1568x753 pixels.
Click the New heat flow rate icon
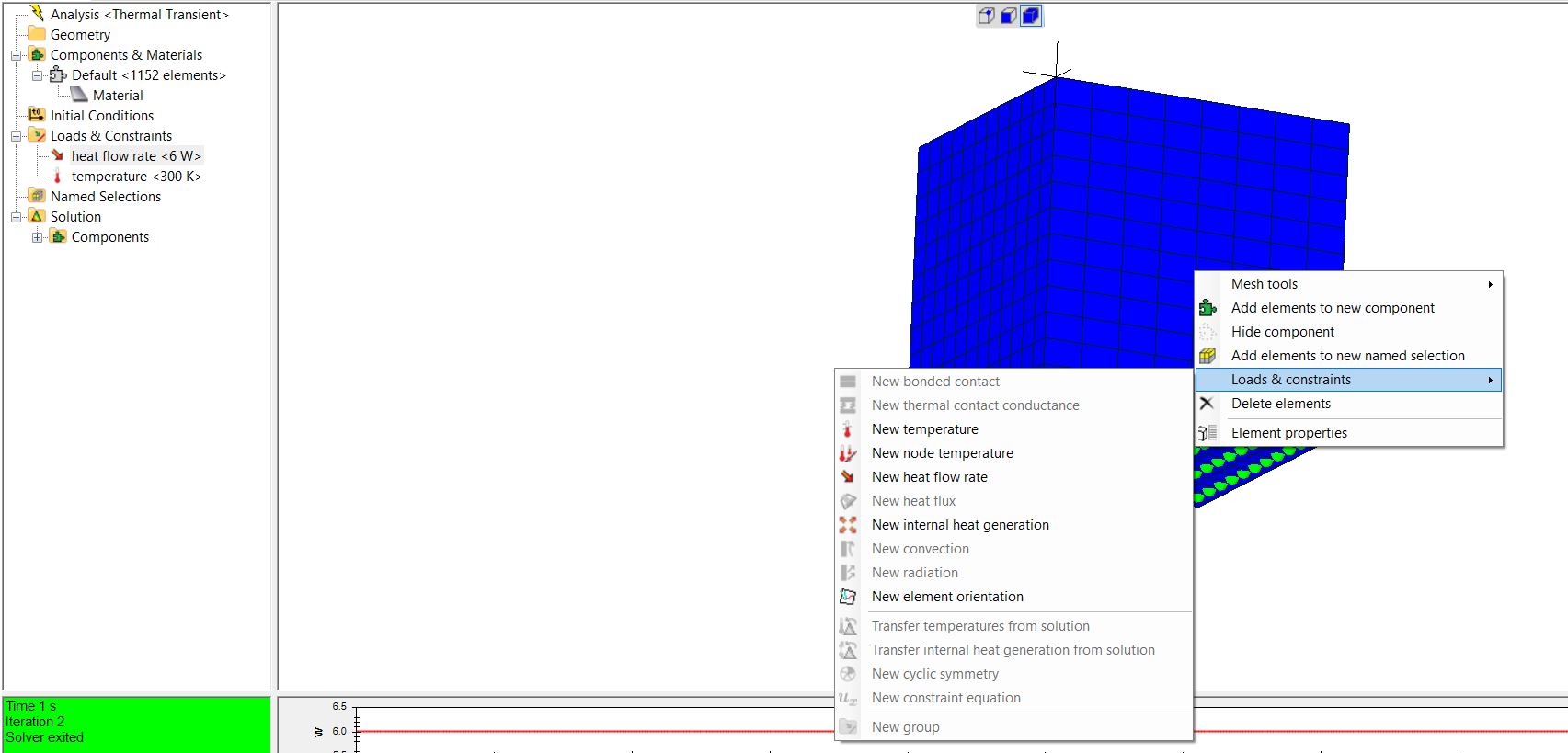[848, 477]
